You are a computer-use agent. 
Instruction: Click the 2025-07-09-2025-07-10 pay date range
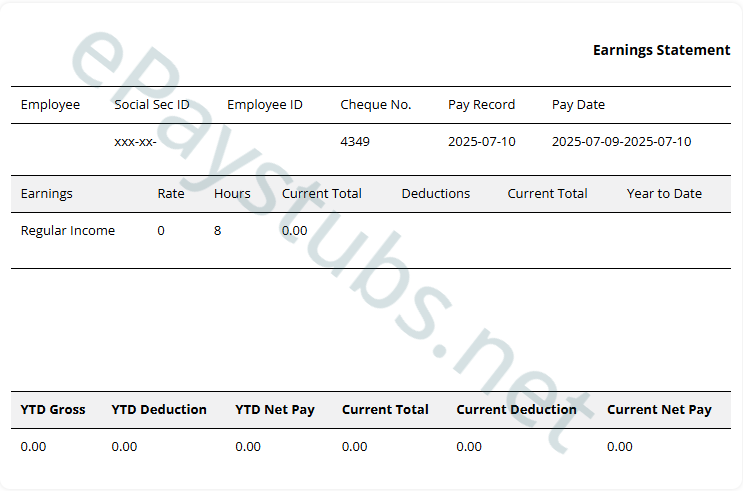[621, 142]
